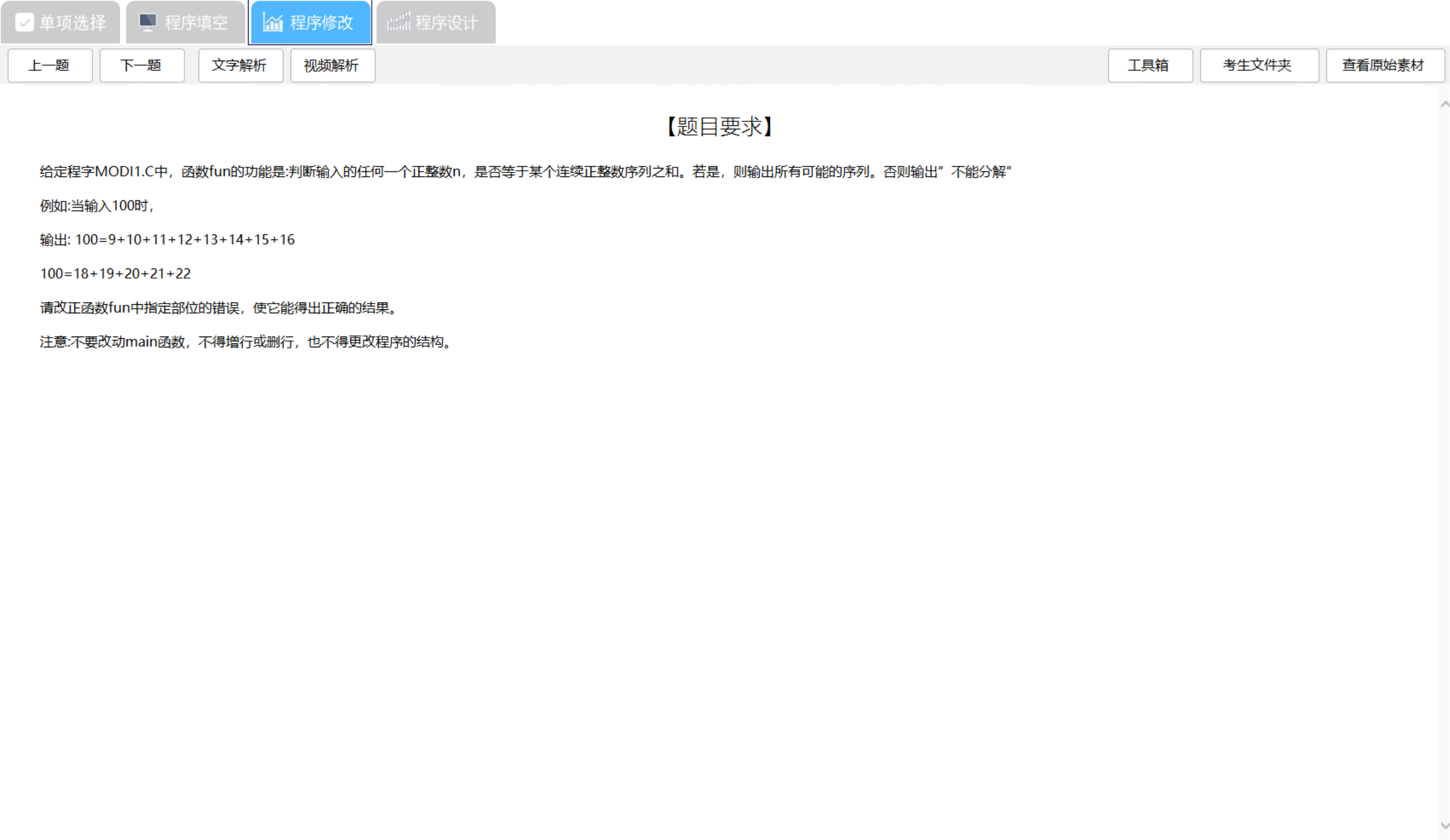Click the 【题目要求】 heading

pos(719,127)
